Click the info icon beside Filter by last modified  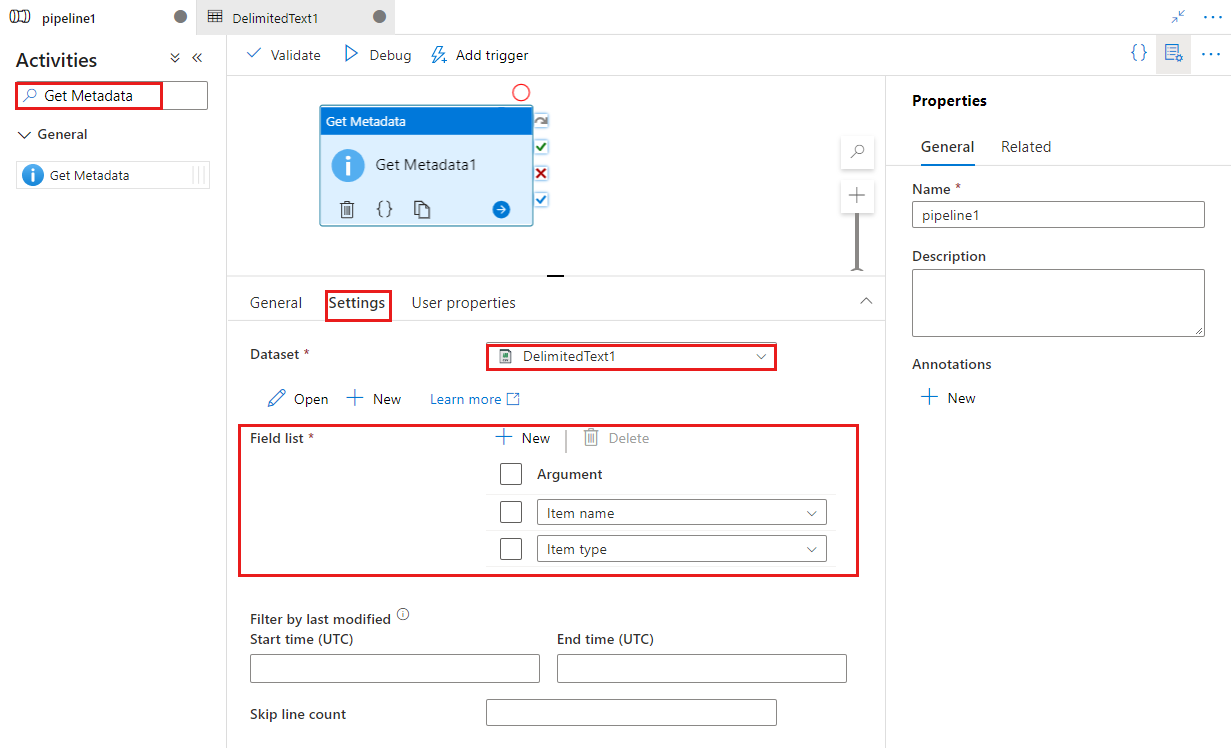pyautogui.click(x=403, y=613)
